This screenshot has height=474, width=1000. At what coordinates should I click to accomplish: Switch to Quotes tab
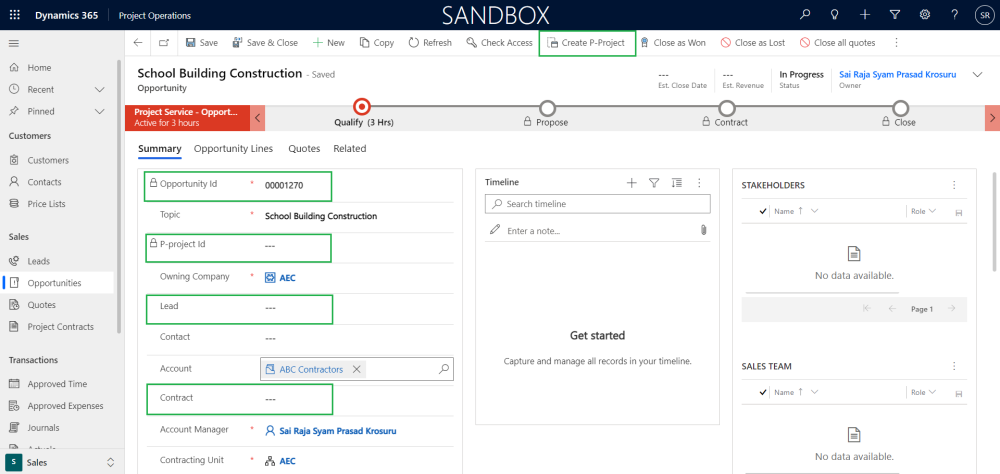coord(304,149)
